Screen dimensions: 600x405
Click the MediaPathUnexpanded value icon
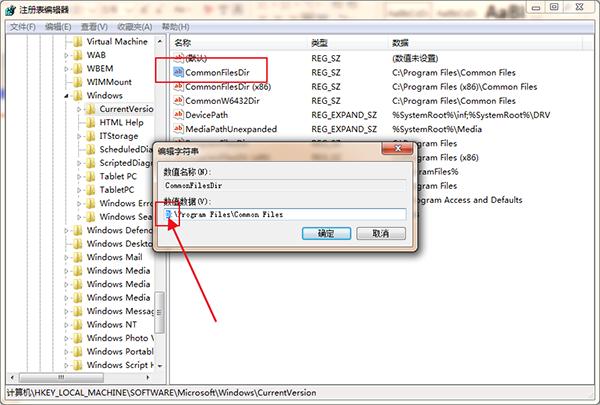click(x=178, y=129)
